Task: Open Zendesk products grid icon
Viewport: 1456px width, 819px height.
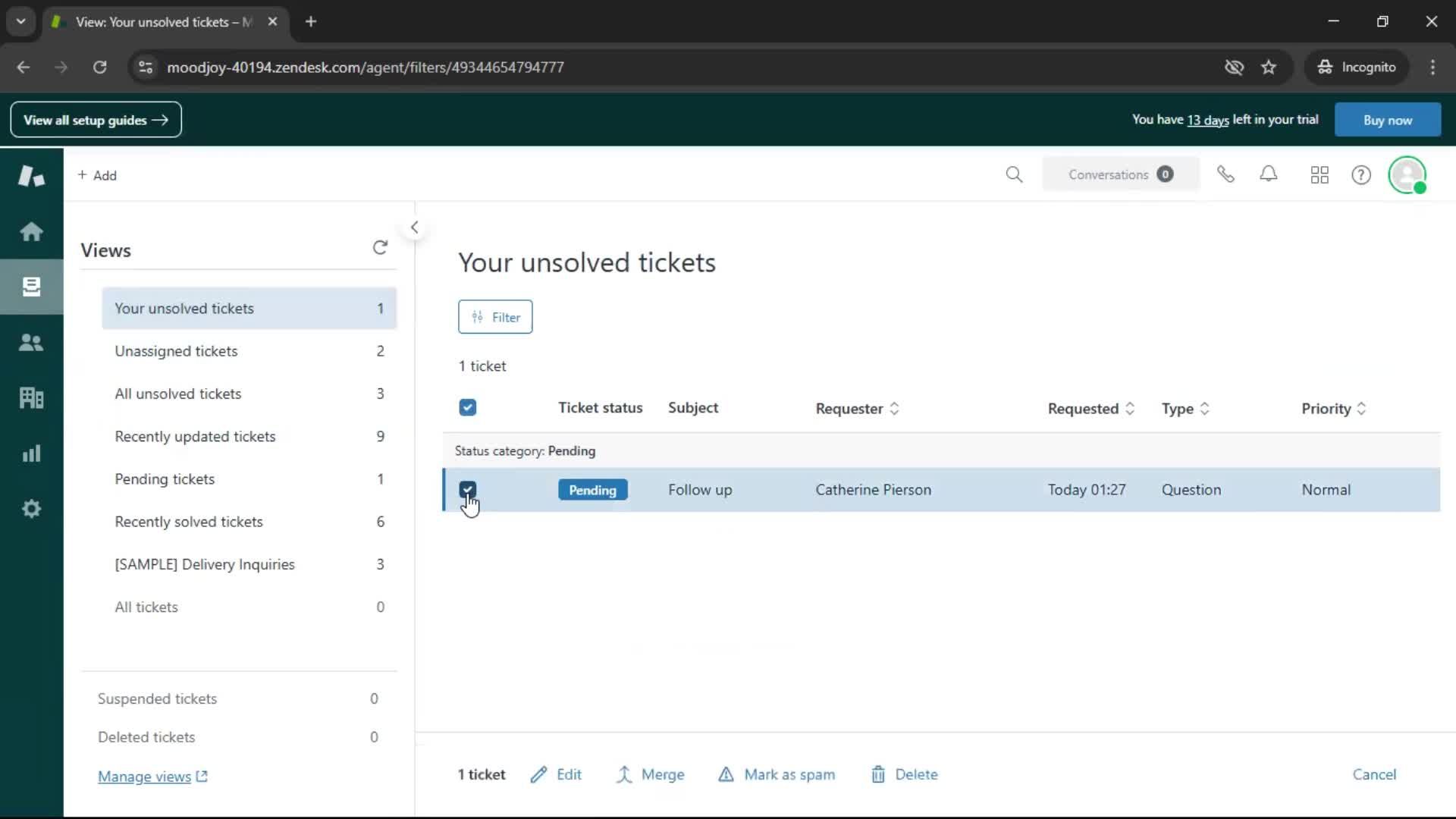Action: coord(1319,175)
